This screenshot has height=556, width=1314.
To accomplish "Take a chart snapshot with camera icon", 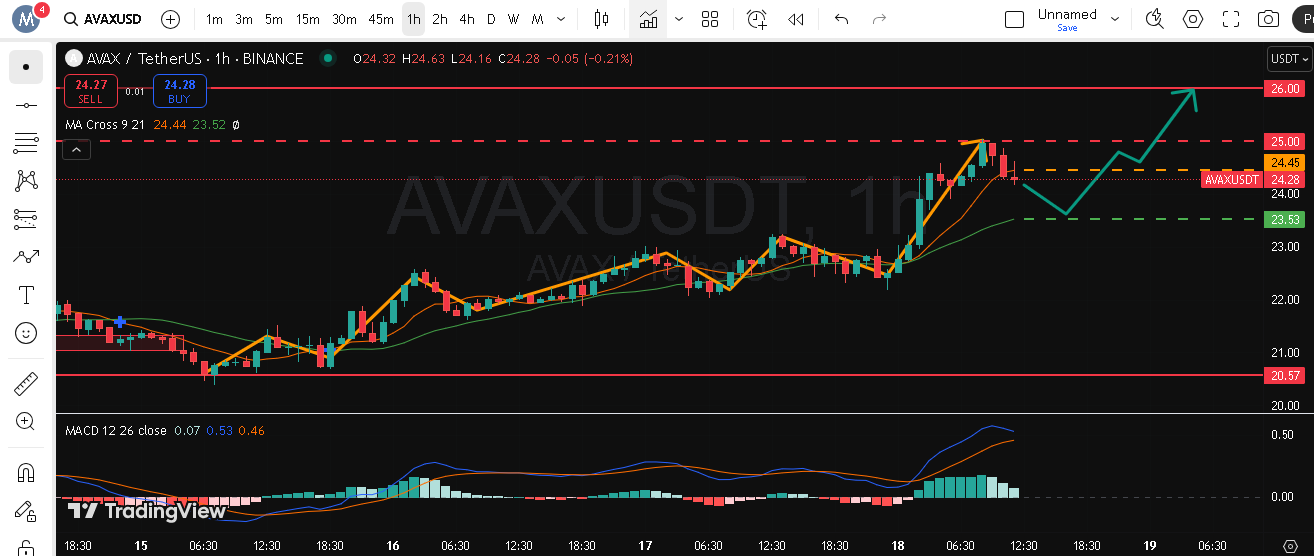I will pyautogui.click(x=1269, y=19).
